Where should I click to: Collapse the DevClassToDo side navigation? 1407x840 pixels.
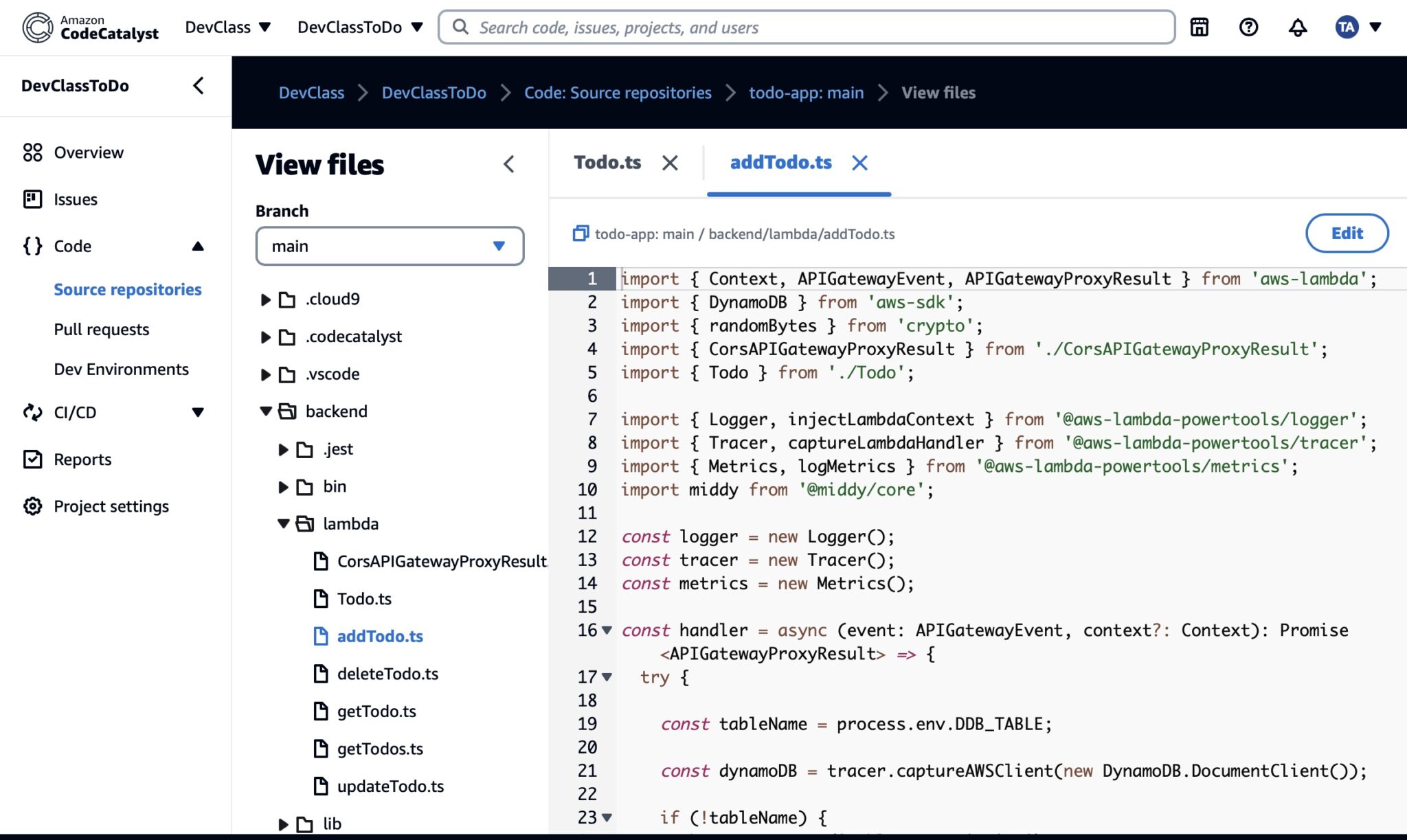tap(199, 86)
